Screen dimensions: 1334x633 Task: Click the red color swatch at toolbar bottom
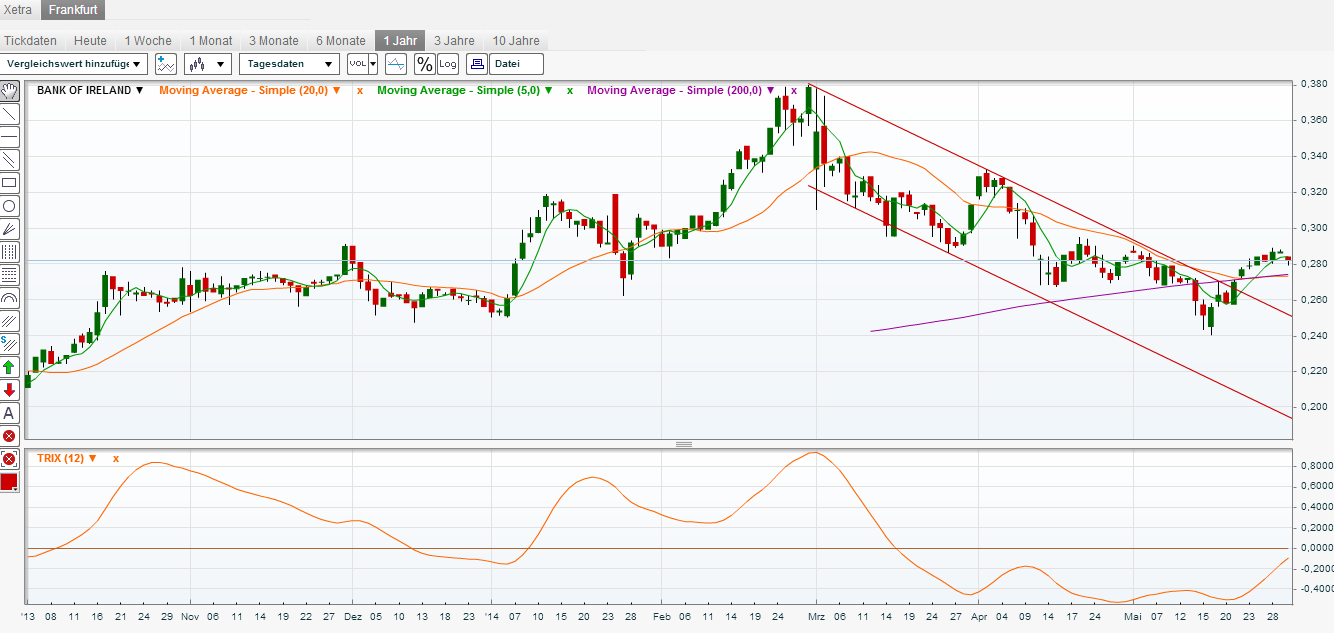pyautogui.click(x=9, y=481)
